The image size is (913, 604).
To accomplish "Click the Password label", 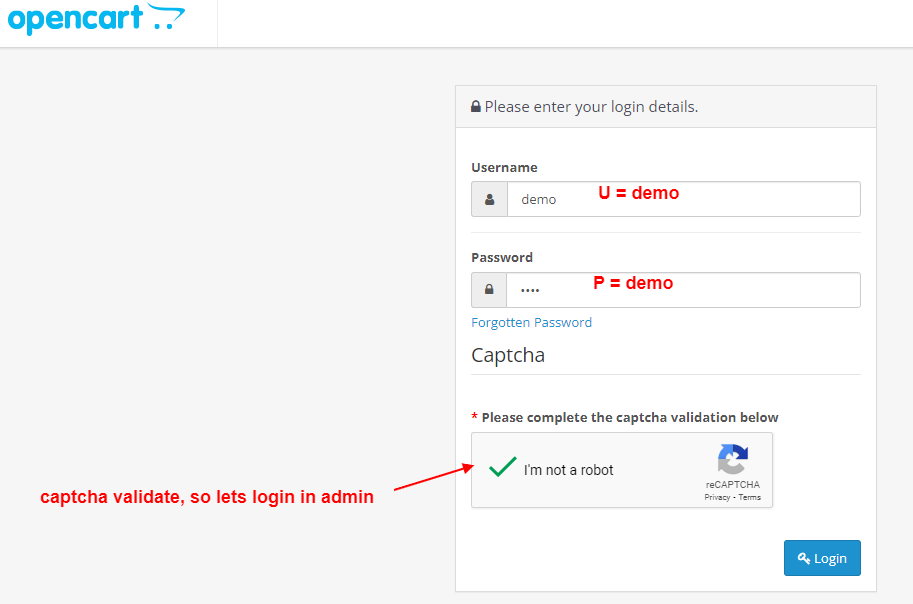I will [502, 257].
